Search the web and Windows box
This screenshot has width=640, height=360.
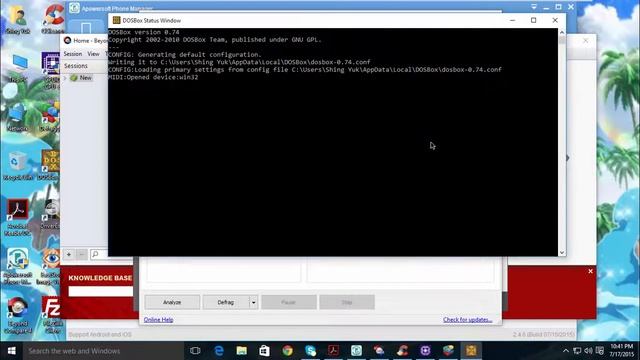pyautogui.click(x=103, y=351)
